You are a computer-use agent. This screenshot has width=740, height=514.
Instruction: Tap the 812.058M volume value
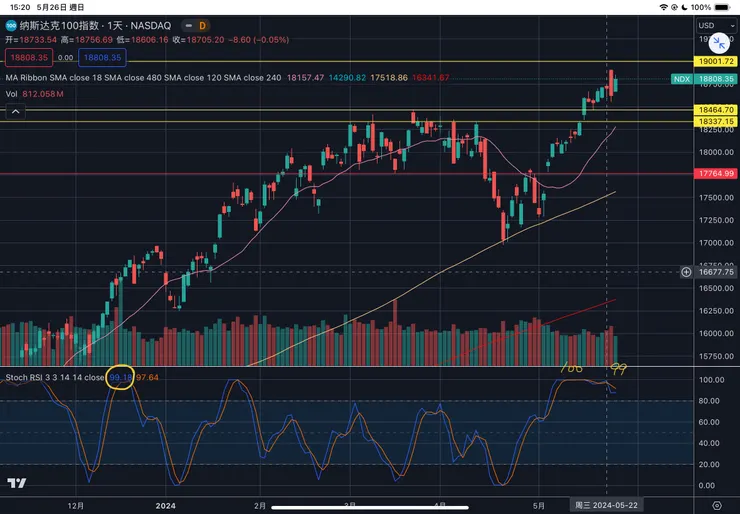43,94
